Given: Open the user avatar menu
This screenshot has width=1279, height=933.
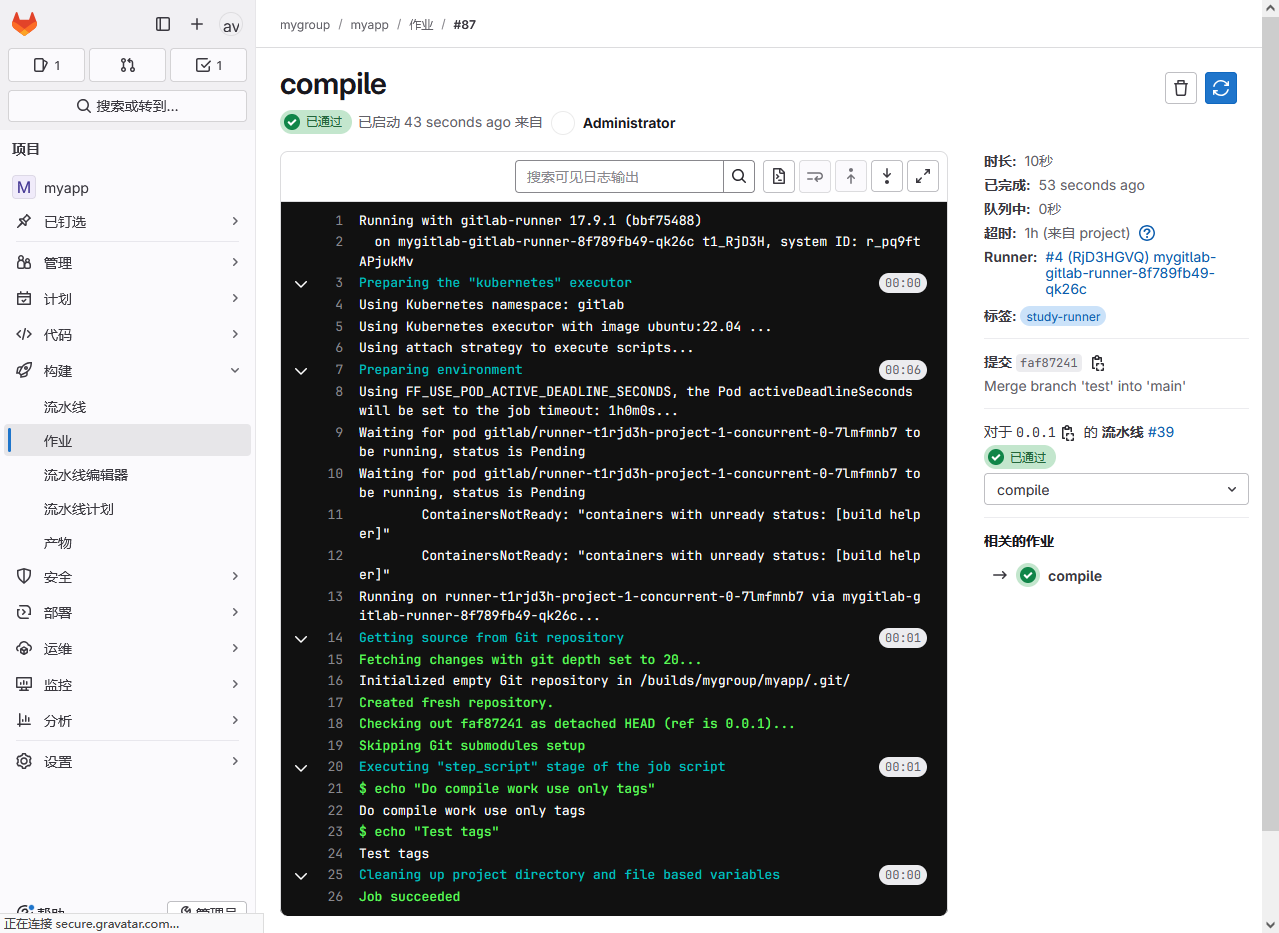Looking at the screenshot, I should pyautogui.click(x=231, y=25).
